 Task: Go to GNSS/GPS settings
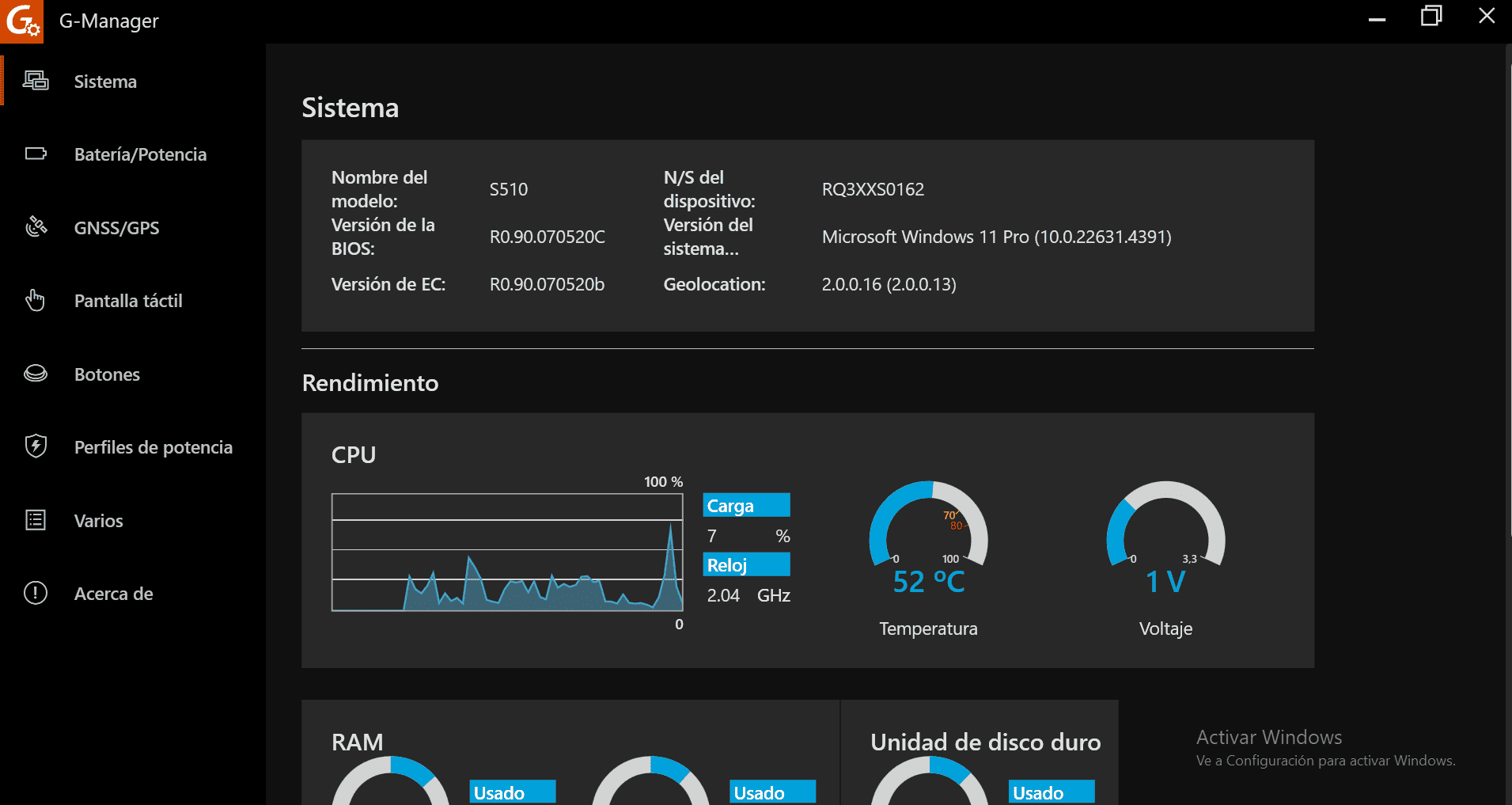point(132,228)
